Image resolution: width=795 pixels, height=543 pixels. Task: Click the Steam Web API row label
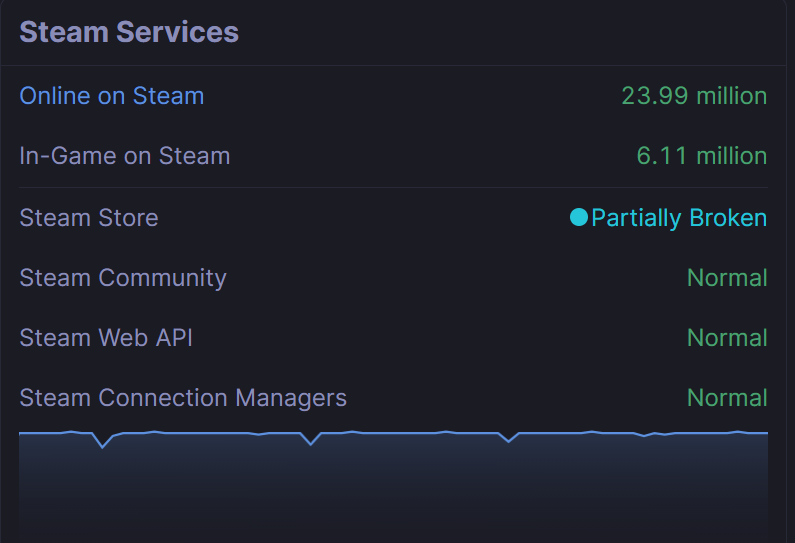(x=106, y=338)
